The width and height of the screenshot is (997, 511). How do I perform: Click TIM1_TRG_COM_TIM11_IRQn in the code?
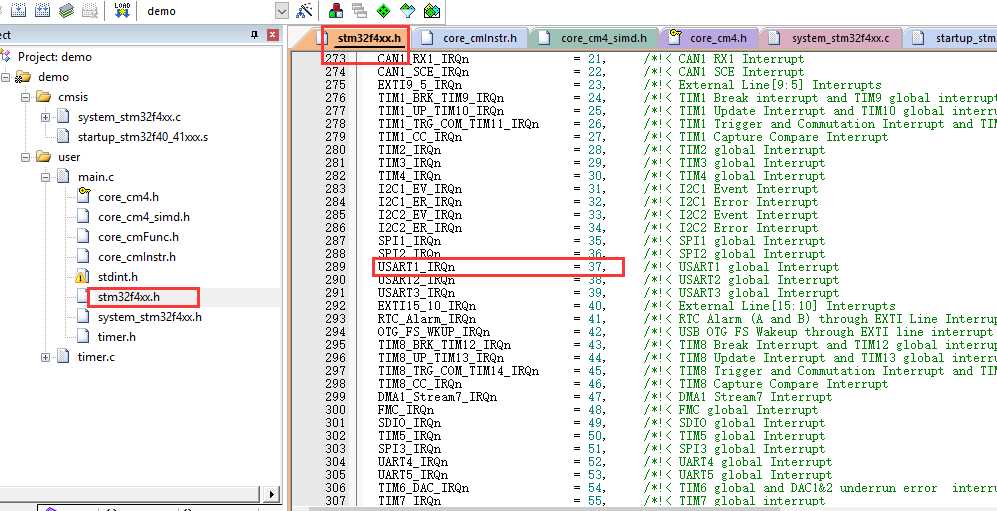pos(458,124)
